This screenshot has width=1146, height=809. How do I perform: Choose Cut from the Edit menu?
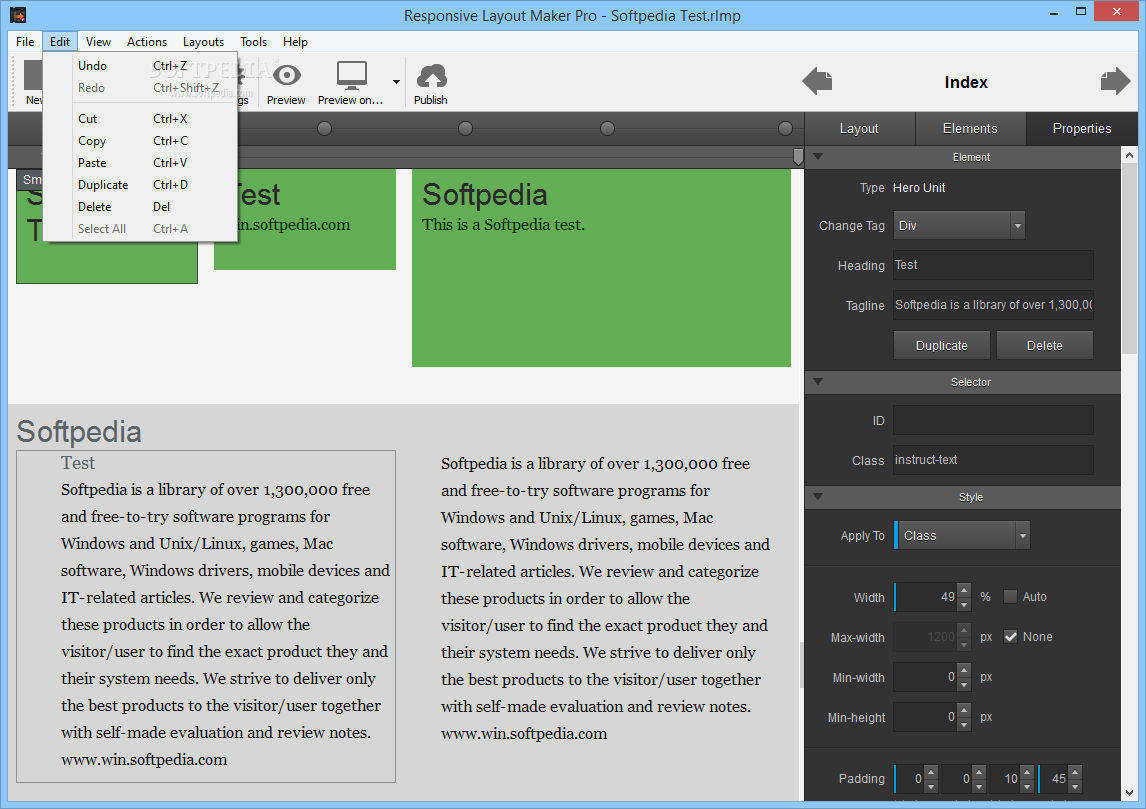click(140, 118)
